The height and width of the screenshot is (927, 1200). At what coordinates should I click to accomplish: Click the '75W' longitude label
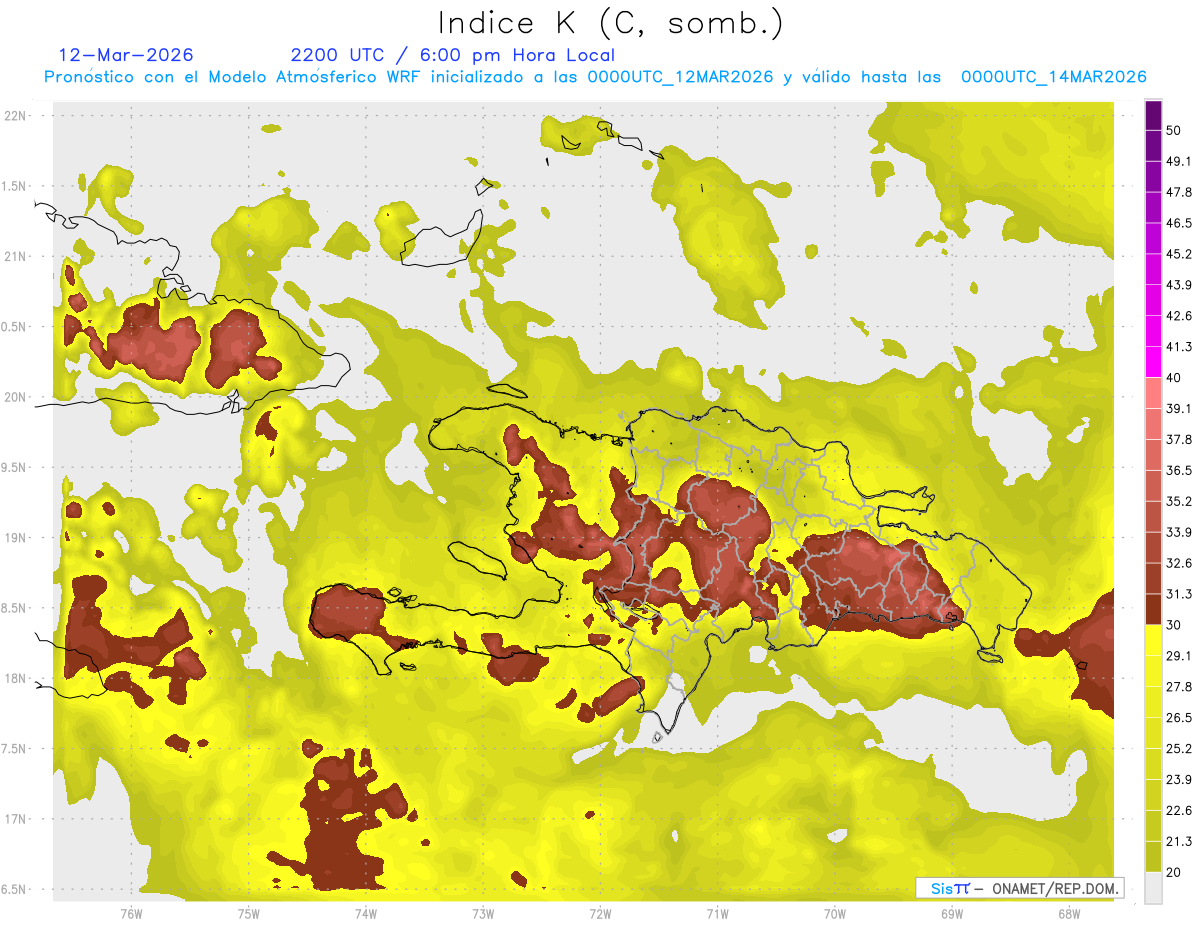(248, 913)
